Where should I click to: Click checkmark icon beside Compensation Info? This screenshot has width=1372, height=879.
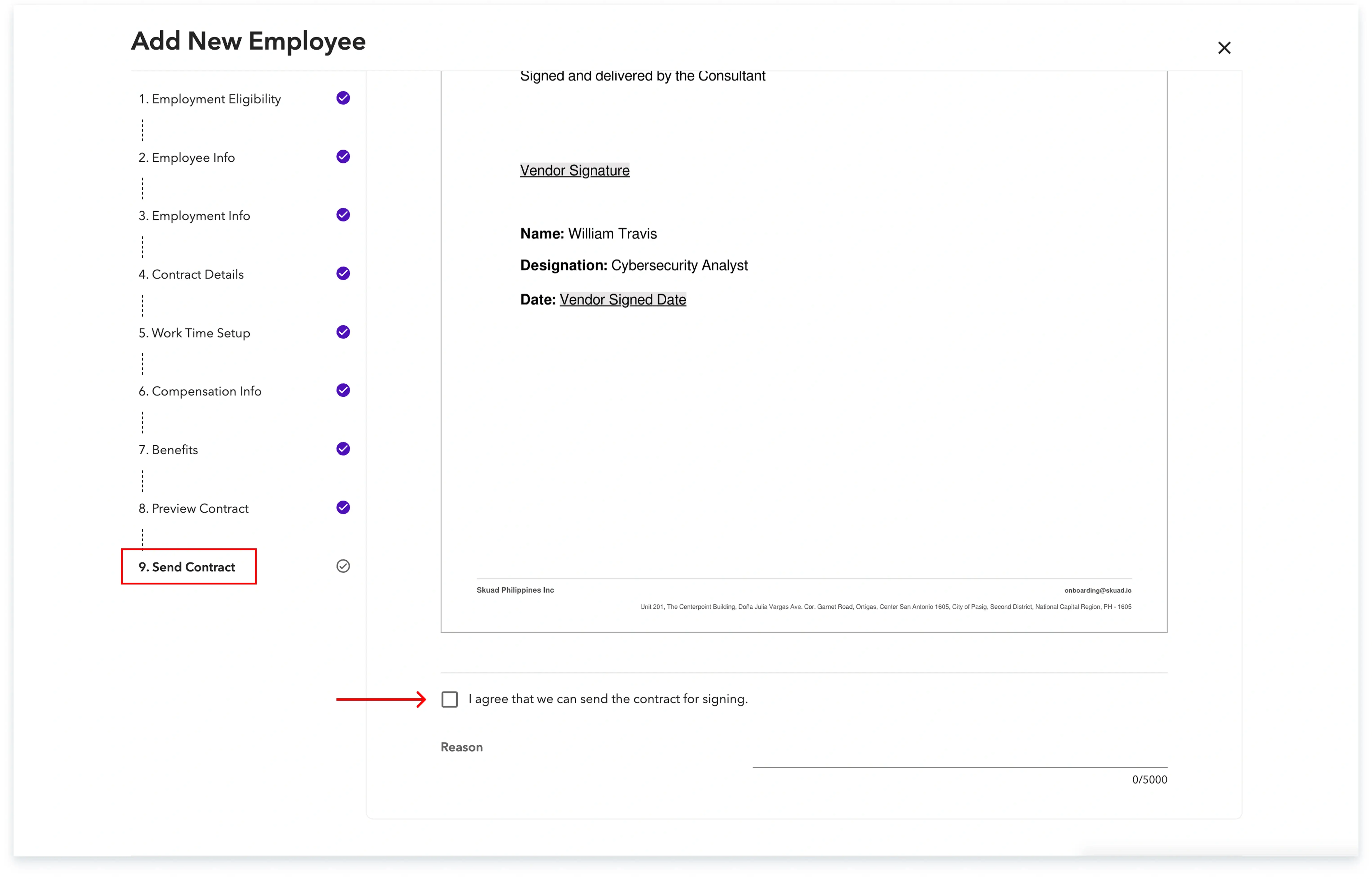coord(343,390)
